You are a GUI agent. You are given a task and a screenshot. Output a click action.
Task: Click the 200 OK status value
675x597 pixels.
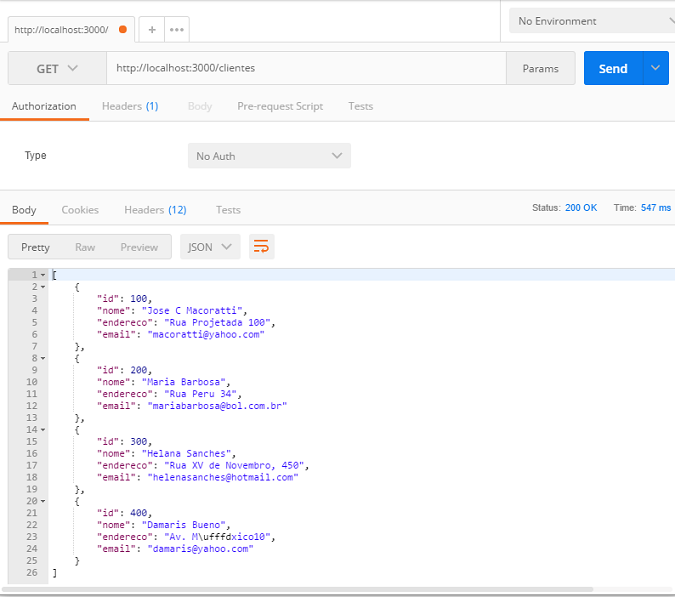pyautogui.click(x=581, y=207)
